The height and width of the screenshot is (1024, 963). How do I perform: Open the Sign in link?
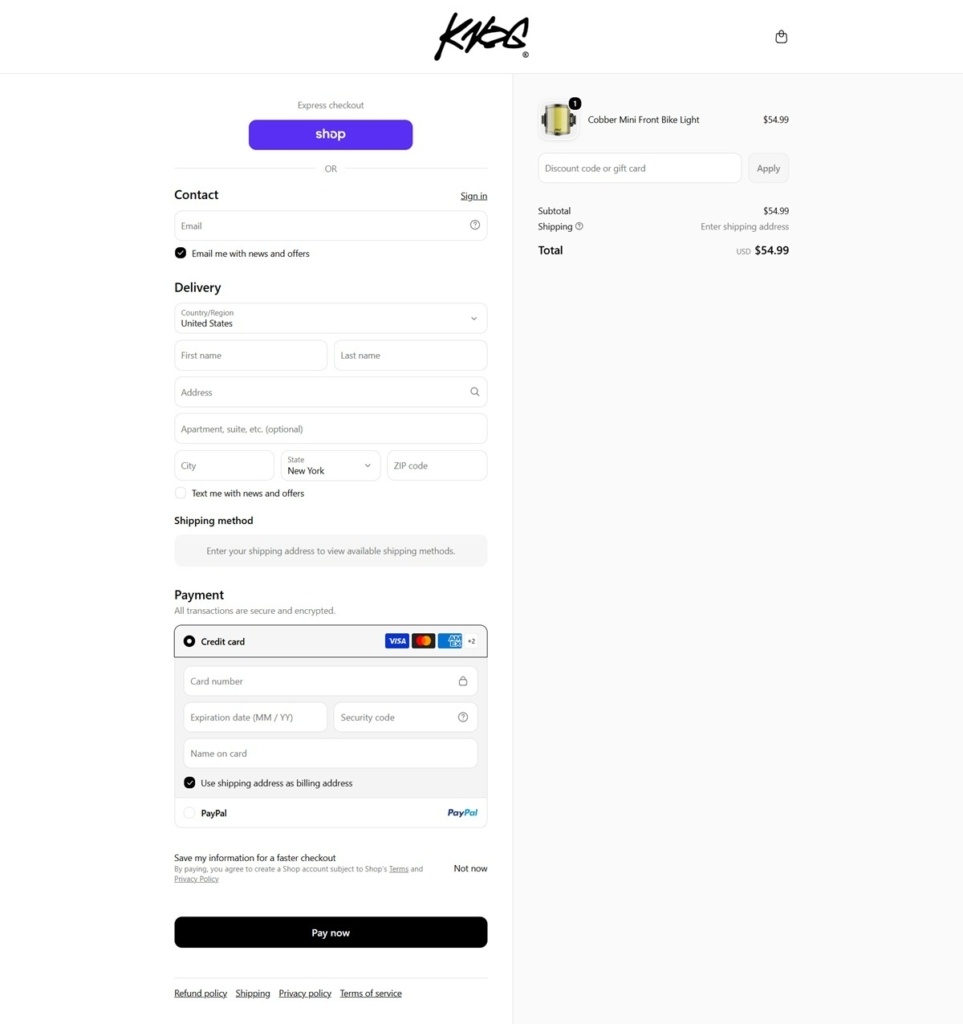point(473,196)
